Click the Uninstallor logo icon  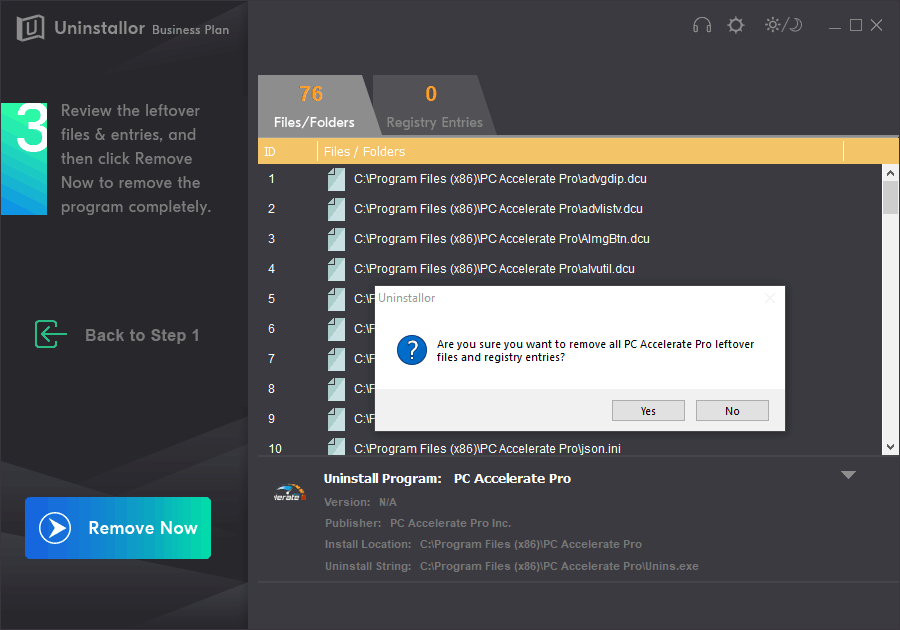[x=30, y=28]
